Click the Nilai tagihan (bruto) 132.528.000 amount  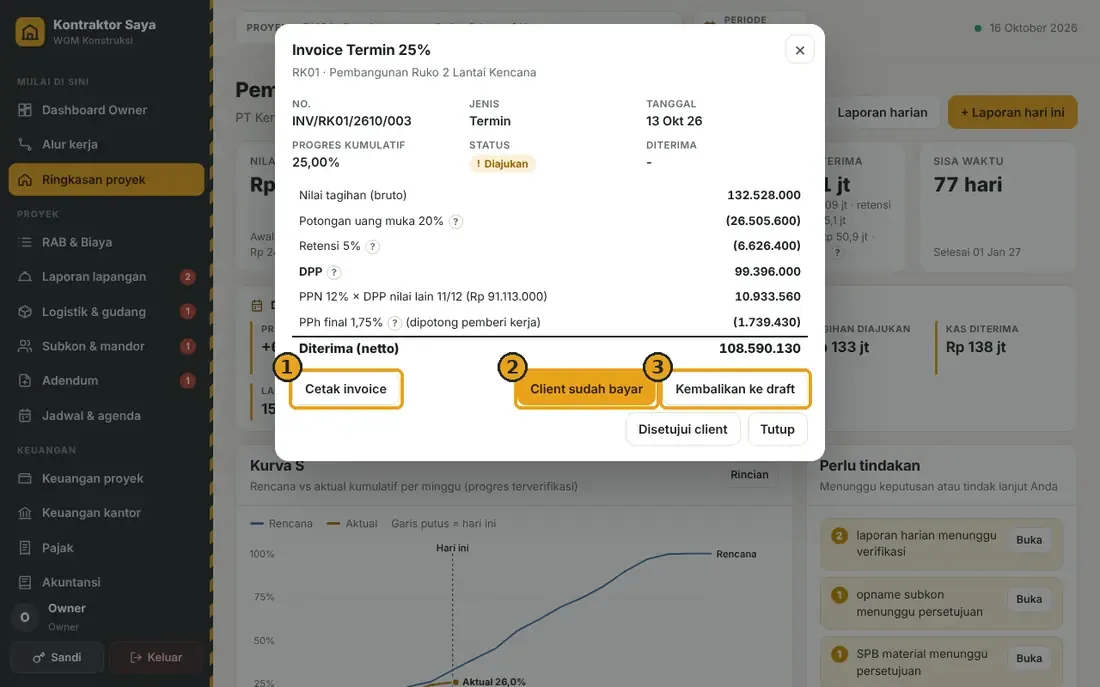pyautogui.click(x=763, y=195)
